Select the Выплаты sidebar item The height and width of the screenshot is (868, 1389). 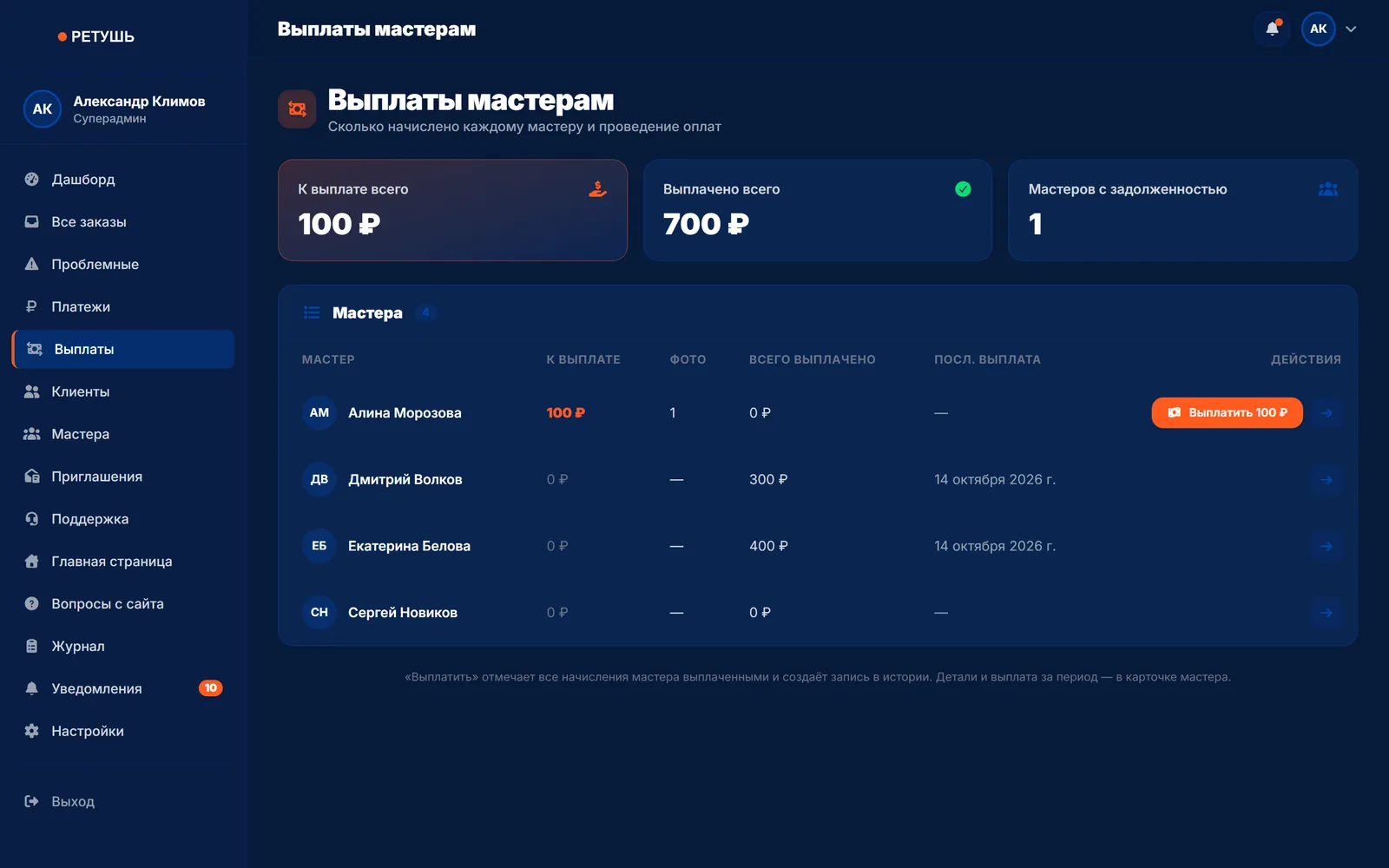(123, 349)
